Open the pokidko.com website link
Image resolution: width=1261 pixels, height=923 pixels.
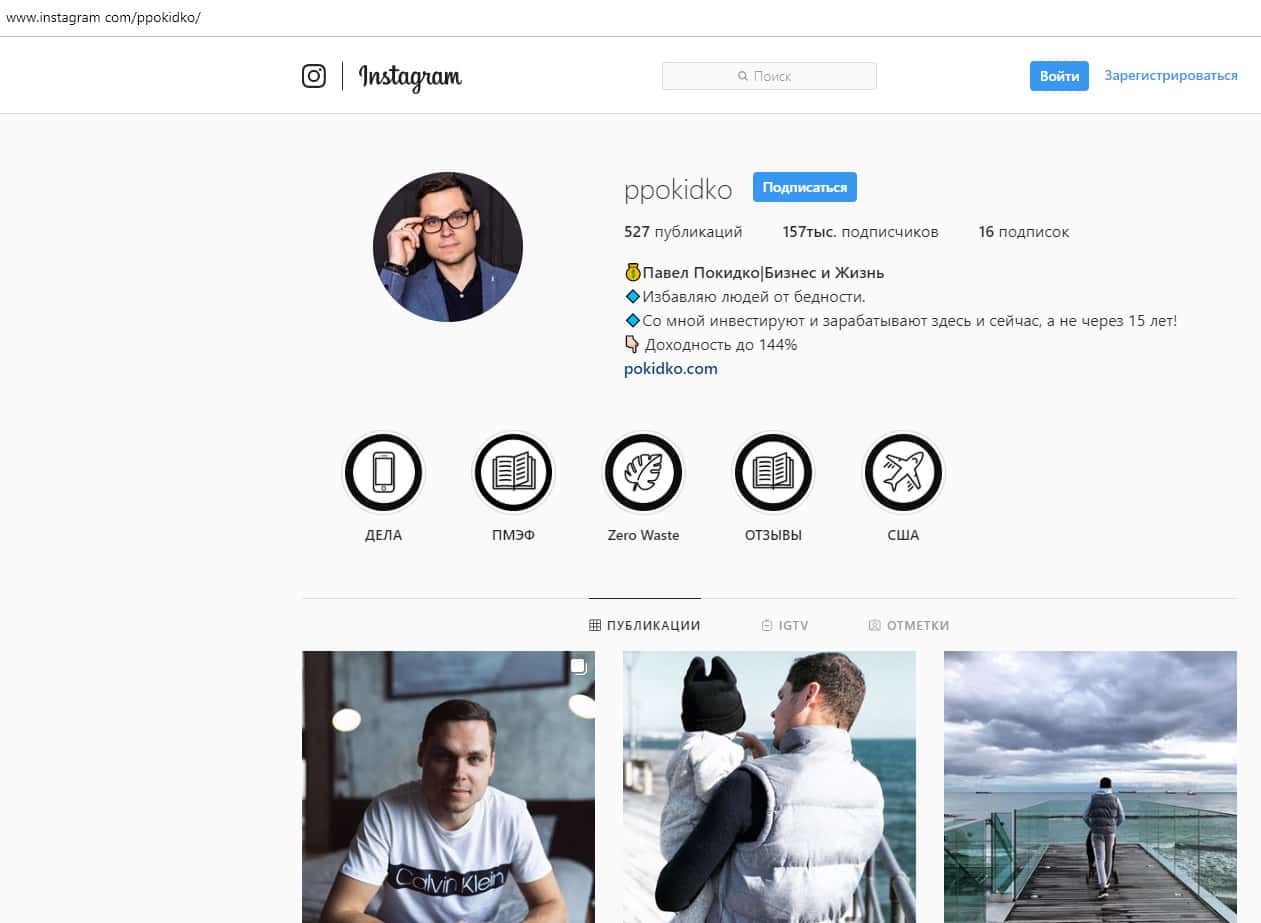[x=671, y=368]
